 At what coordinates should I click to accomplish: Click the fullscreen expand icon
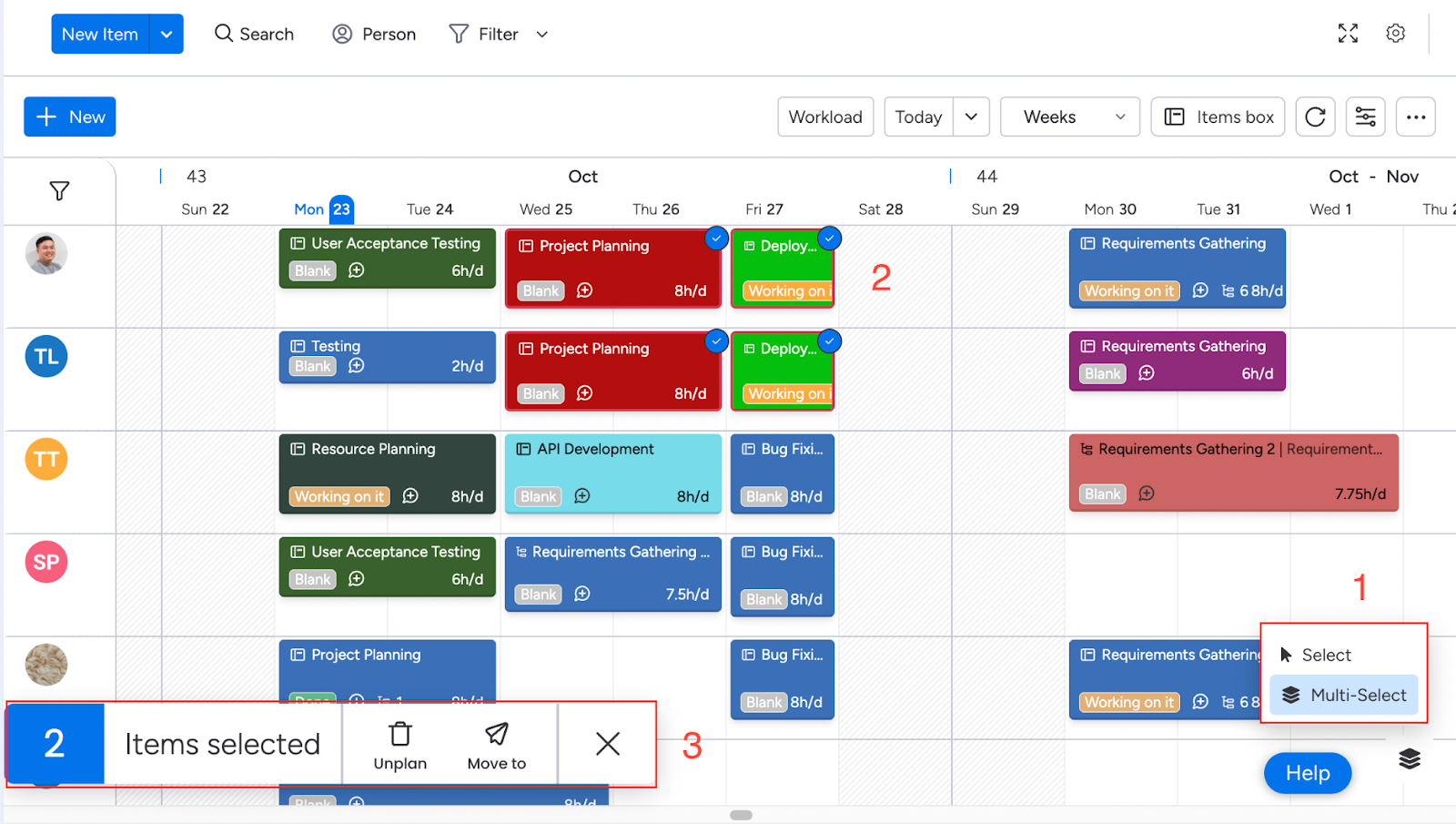point(1348,34)
